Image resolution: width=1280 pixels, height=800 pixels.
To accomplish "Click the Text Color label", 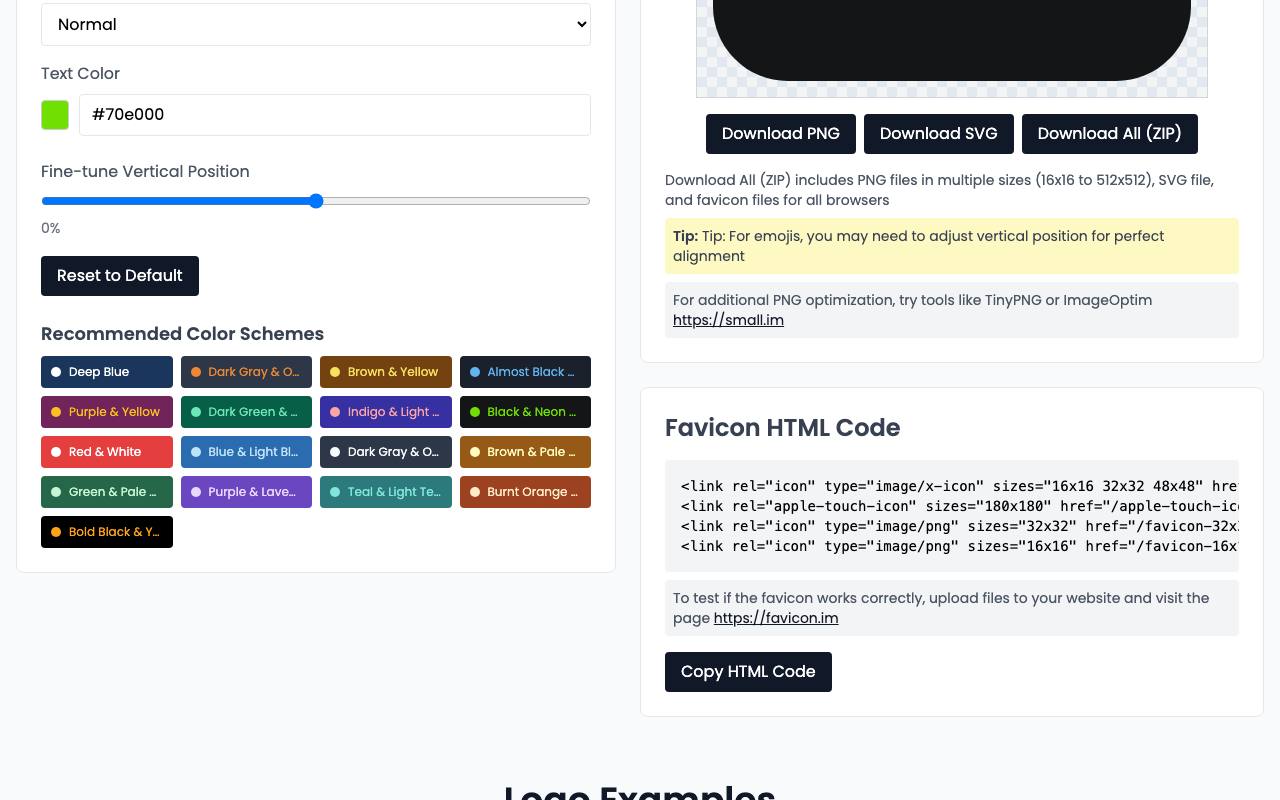I will [x=80, y=74].
